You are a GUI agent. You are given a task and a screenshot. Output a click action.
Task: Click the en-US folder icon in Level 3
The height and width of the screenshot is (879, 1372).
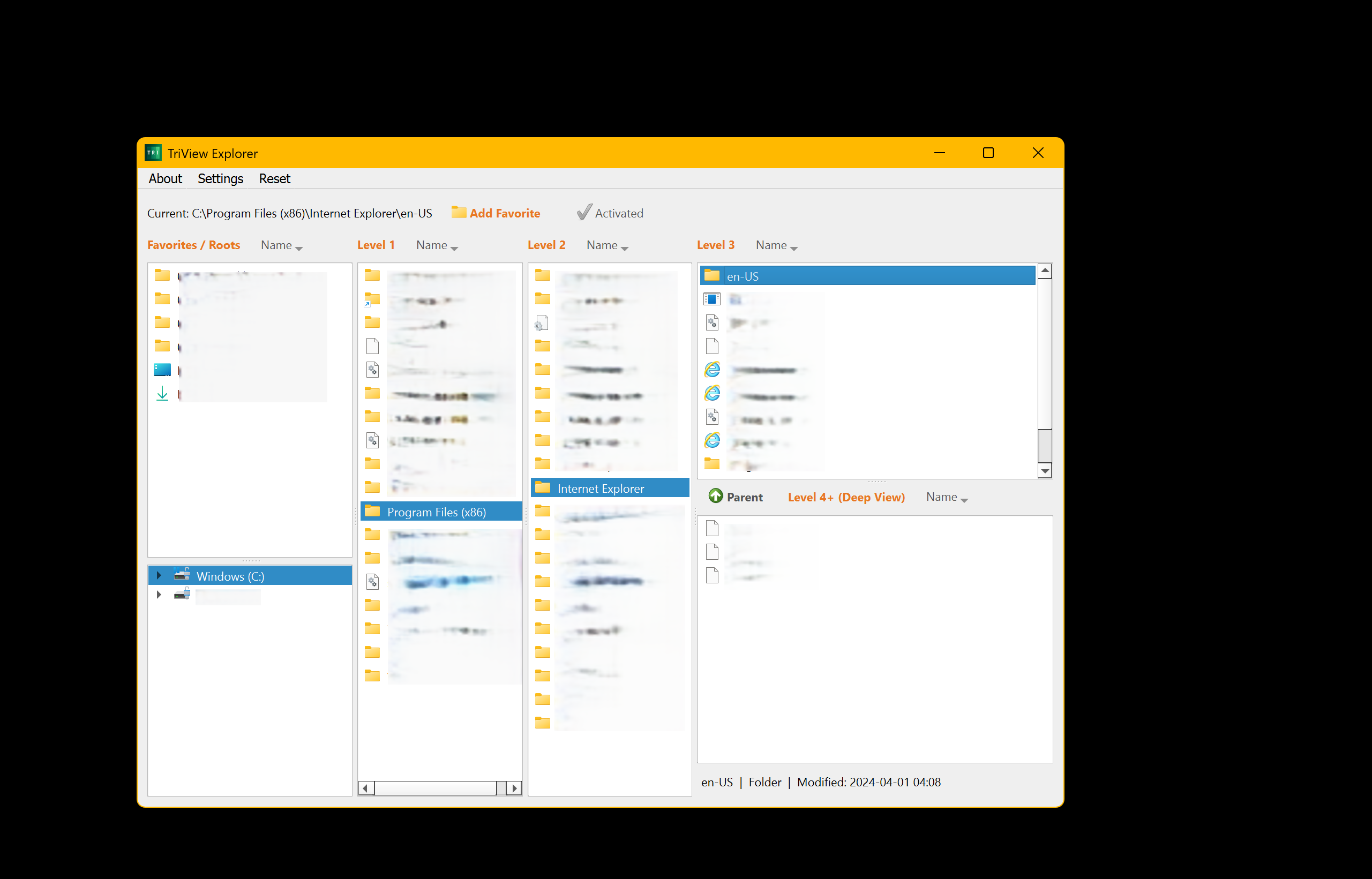(x=711, y=276)
